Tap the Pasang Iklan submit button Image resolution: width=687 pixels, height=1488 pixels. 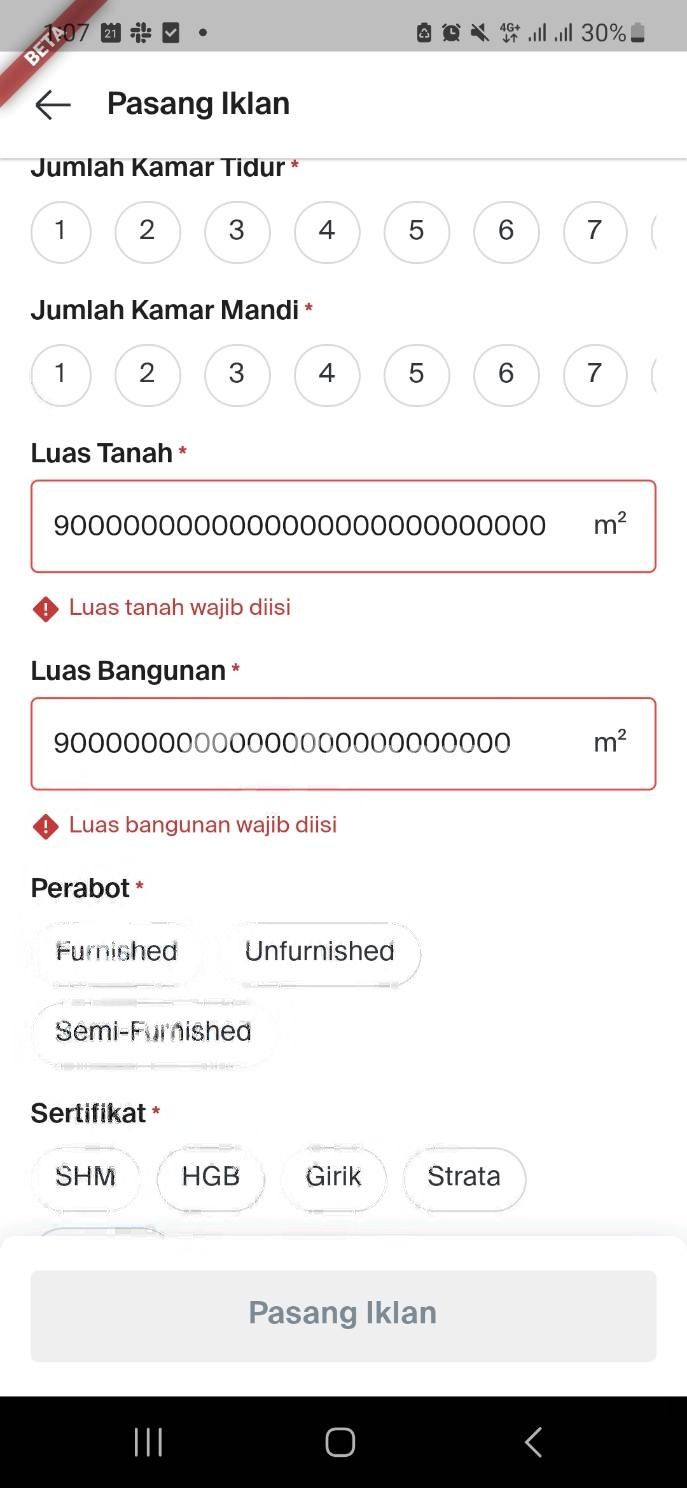pos(343,1315)
